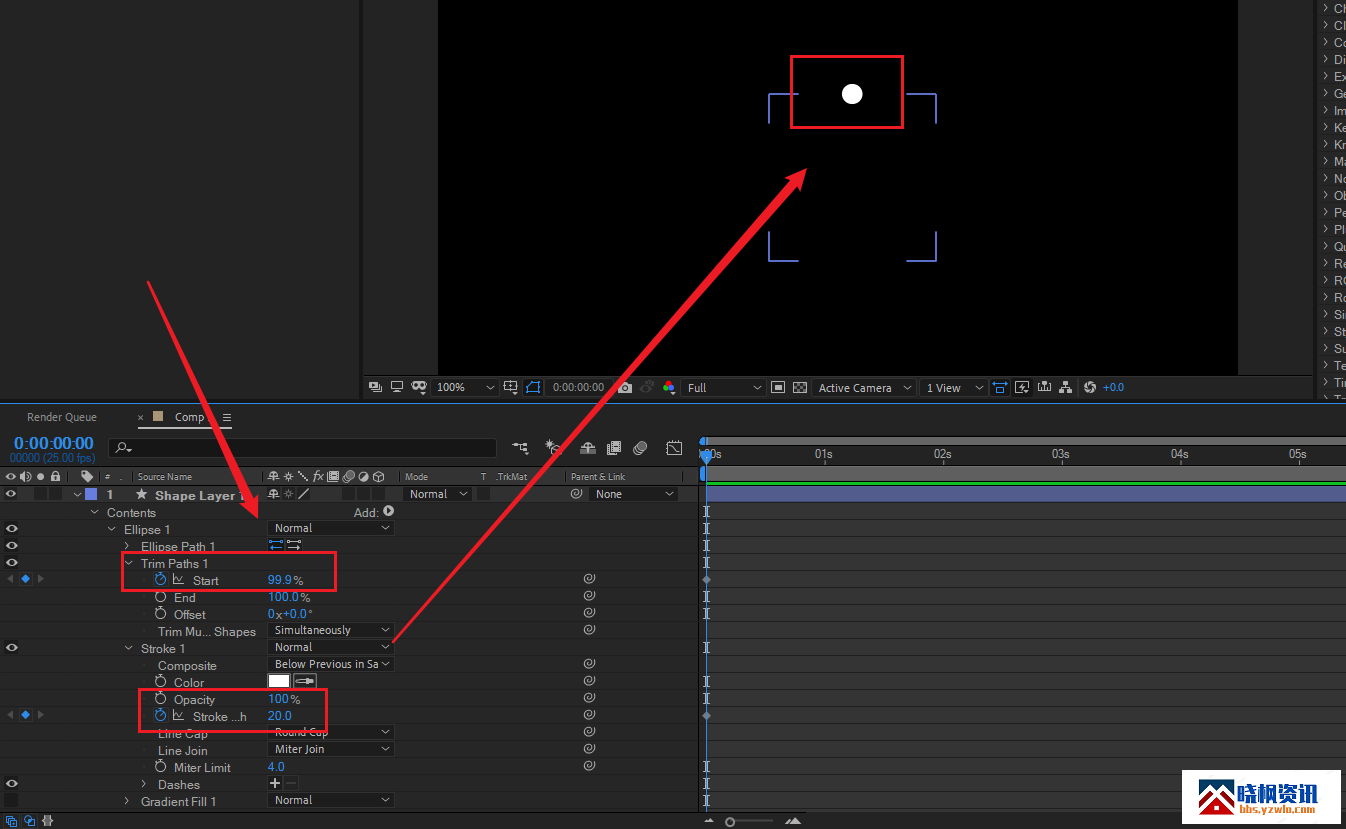Toggle visibility of Gradient Fill 1

point(11,800)
